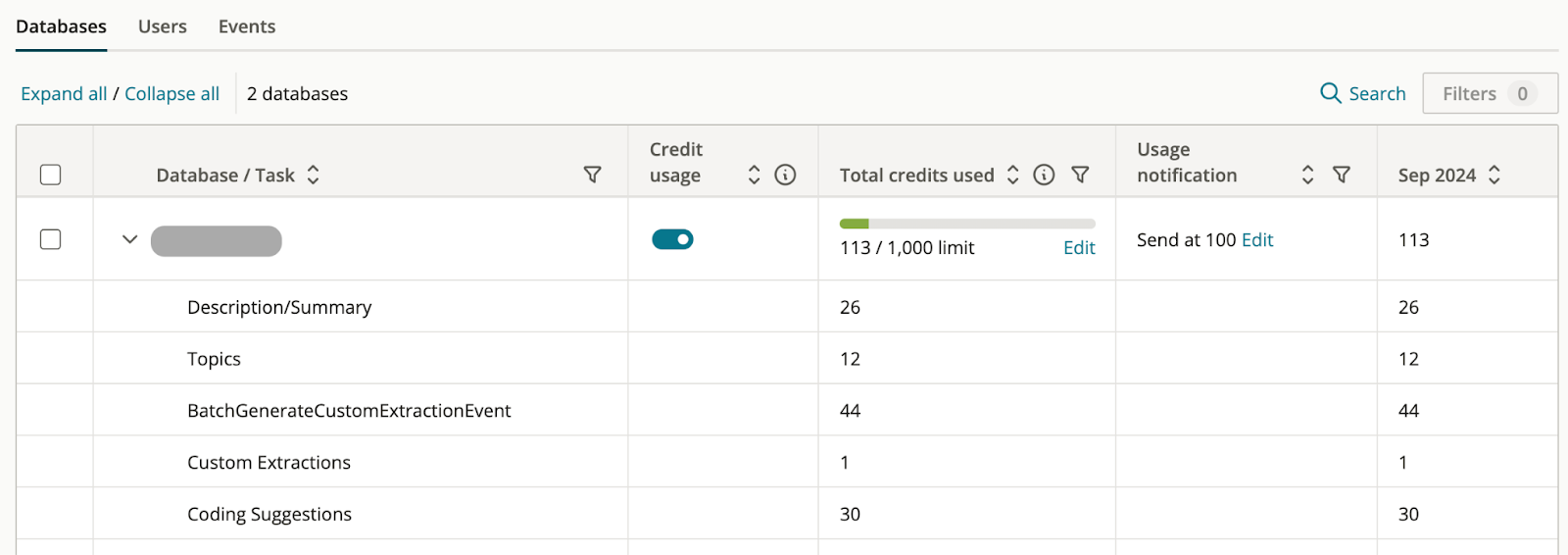Screen dimensions: 1568x555
Task: Select the BatchGenerateCustomExtractionEvent row
Action: (787, 410)
